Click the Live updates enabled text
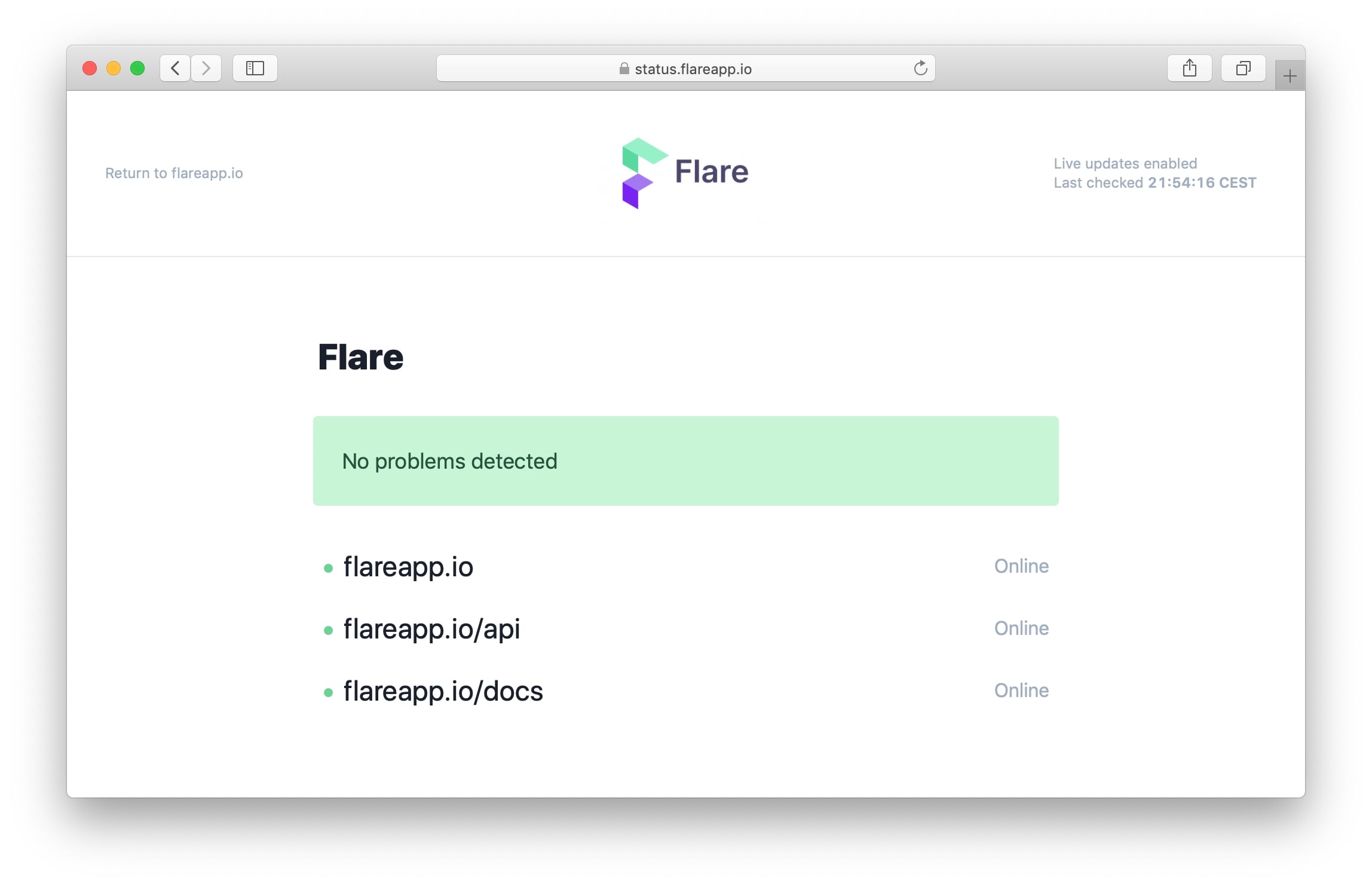Screen dimensions: 1372x886 [1125, 163]
